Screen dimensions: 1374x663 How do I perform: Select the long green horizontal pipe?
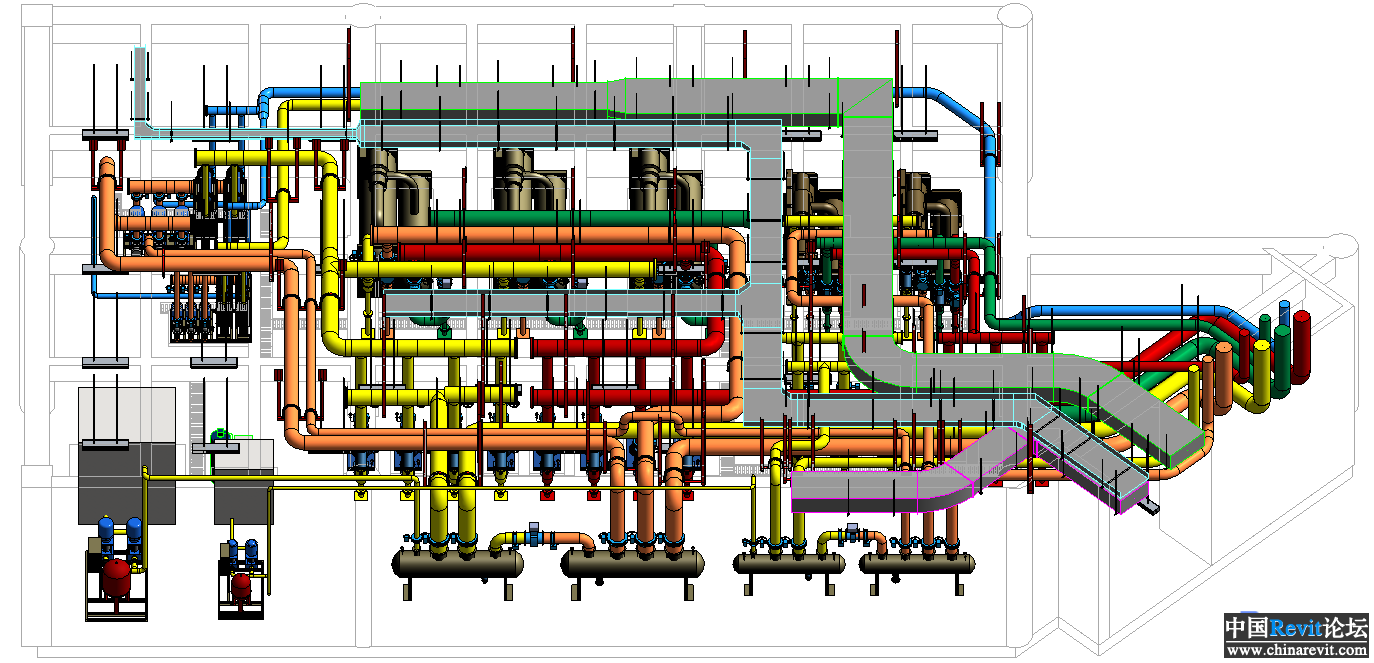590,218
